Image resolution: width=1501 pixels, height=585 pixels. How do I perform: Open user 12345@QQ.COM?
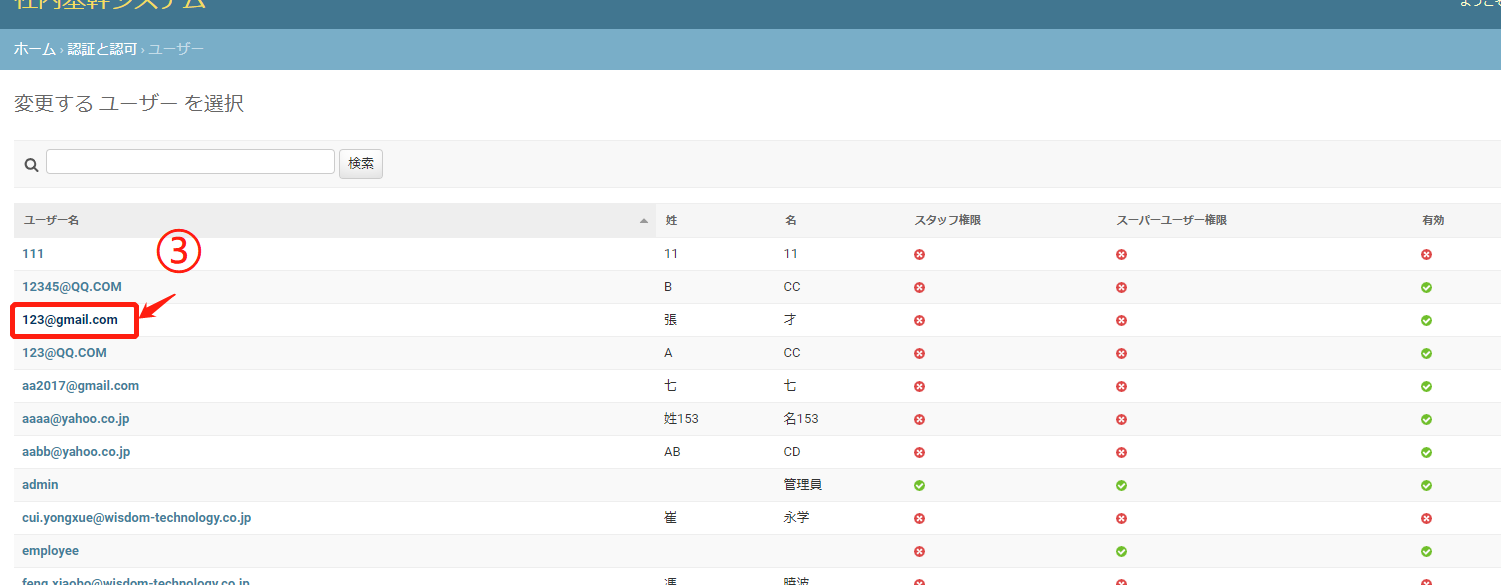pyautogui.click(x=72, y=287)
